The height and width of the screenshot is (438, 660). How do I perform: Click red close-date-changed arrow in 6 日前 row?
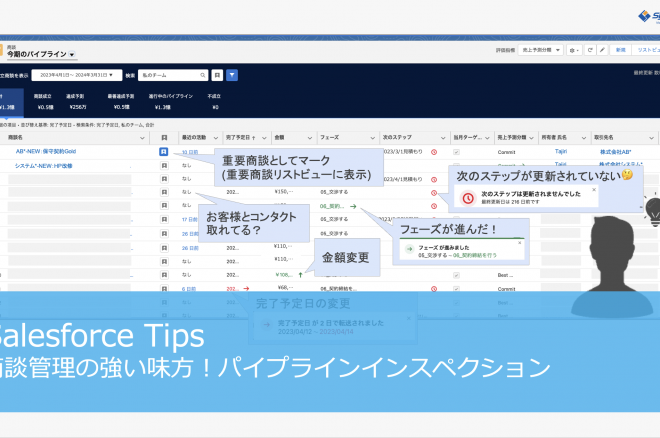coord(246,289)
